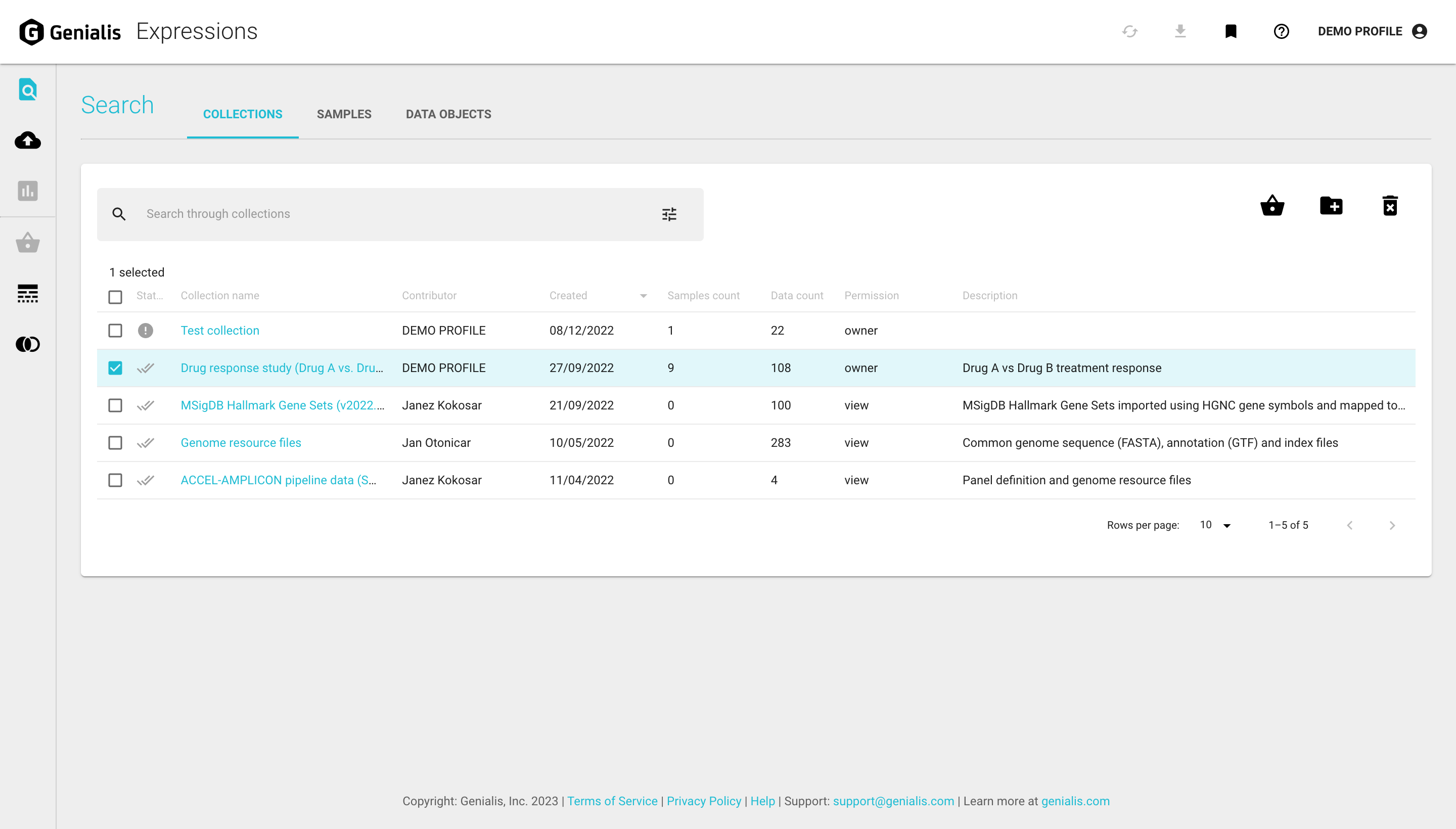Image resolution: width=1456 pixels, height=829 pixels.
Task: Click the Created column sort arrow
Action: click(x=643, y=296)
